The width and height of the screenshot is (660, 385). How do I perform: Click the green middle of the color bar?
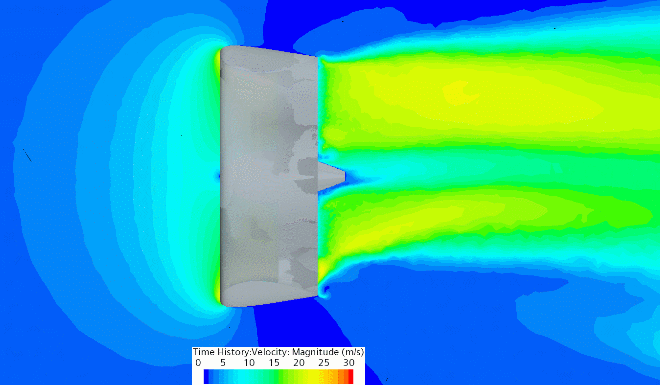tap(278, 376)
